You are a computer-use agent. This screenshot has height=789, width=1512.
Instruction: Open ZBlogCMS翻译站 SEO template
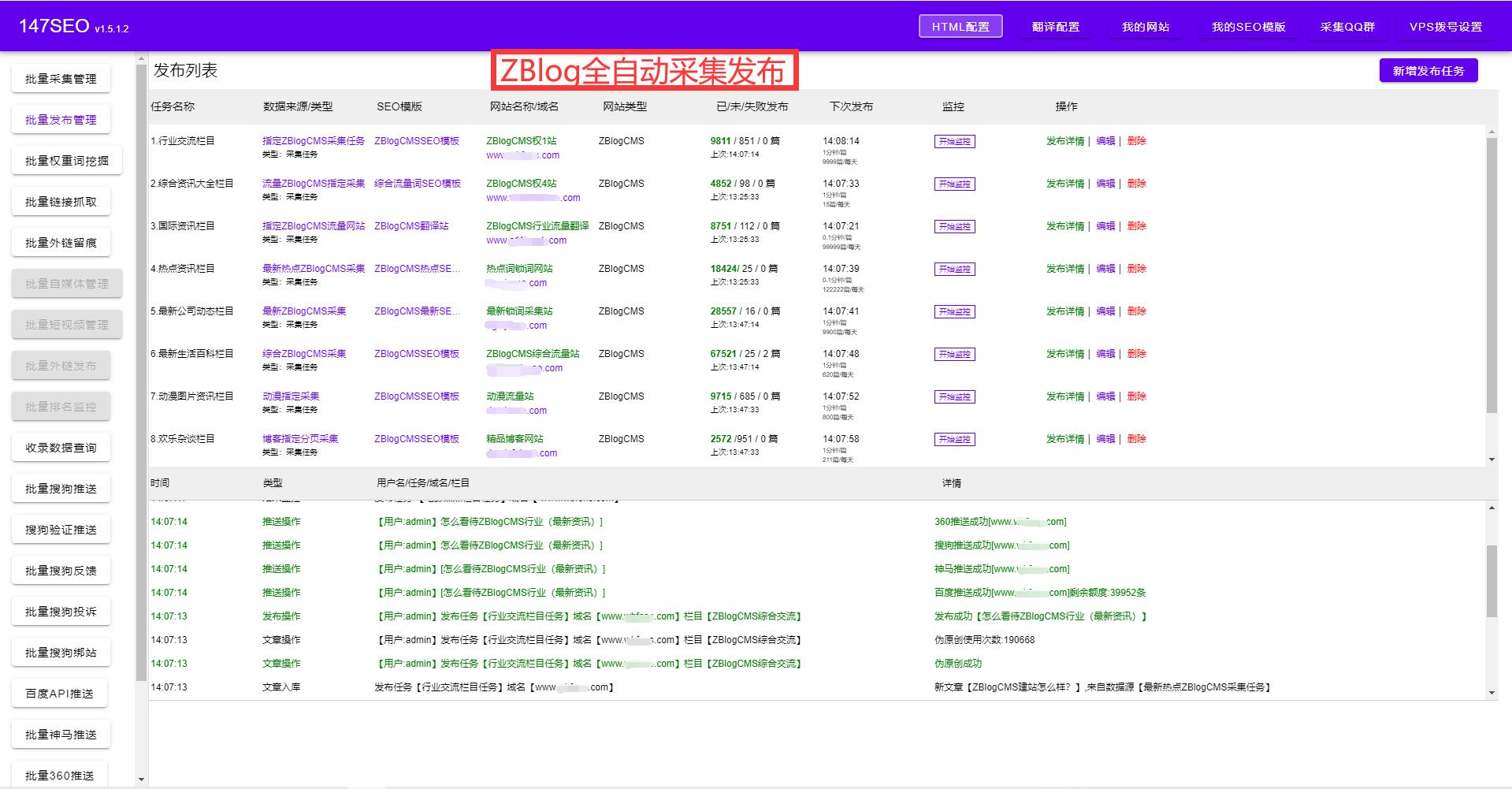[x=411, y=226]
